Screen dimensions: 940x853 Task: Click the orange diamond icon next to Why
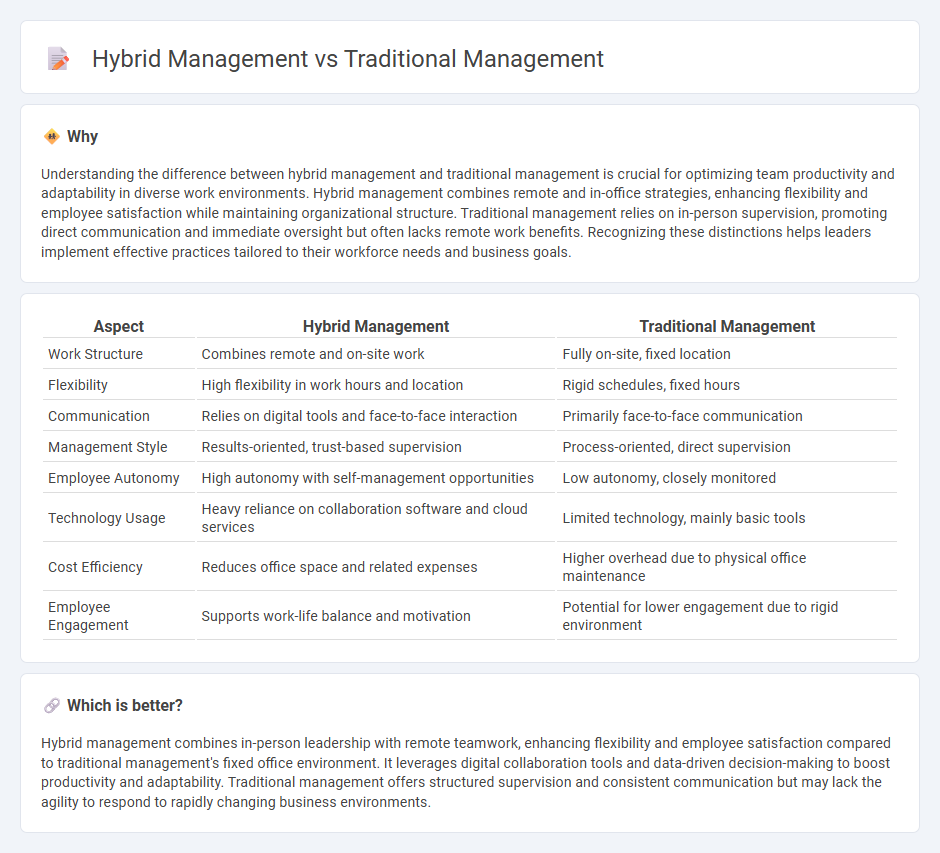click(x=52, y=137)
